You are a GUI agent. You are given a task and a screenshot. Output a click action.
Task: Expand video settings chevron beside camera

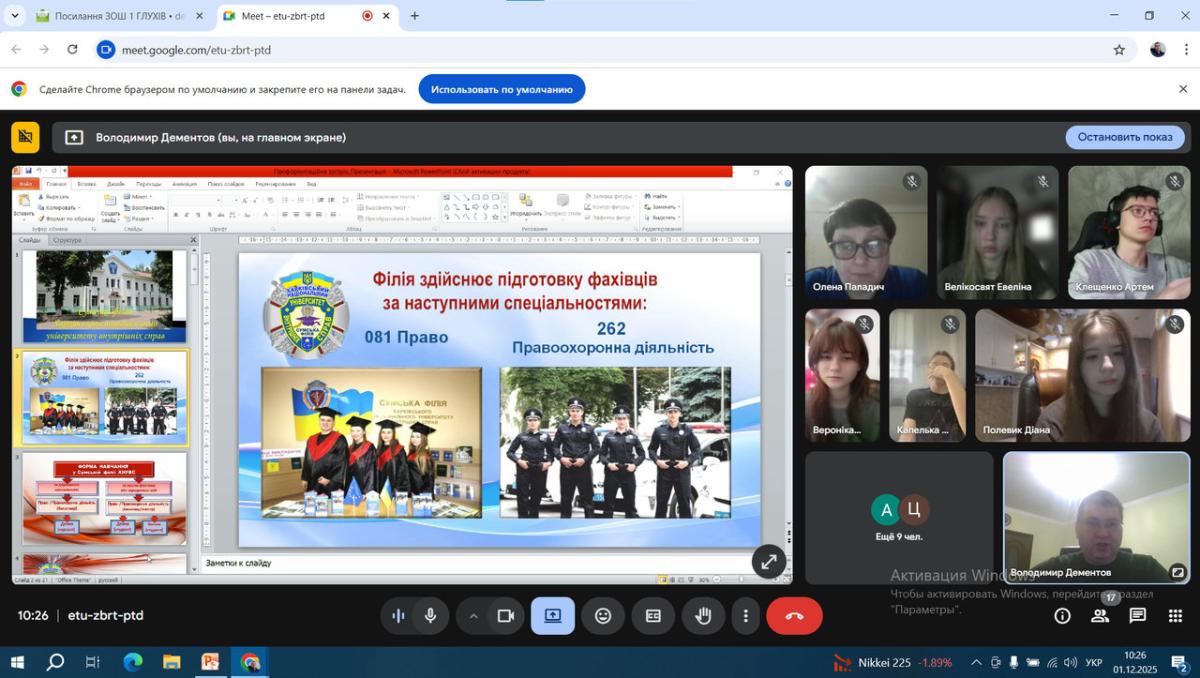pos(474,616)
